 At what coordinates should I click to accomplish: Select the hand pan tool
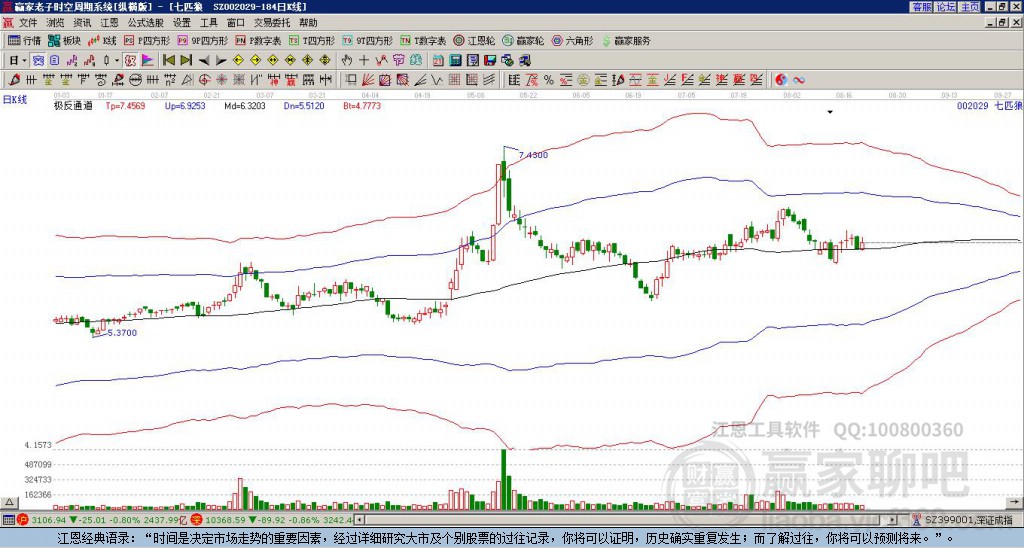click(347, 61)
